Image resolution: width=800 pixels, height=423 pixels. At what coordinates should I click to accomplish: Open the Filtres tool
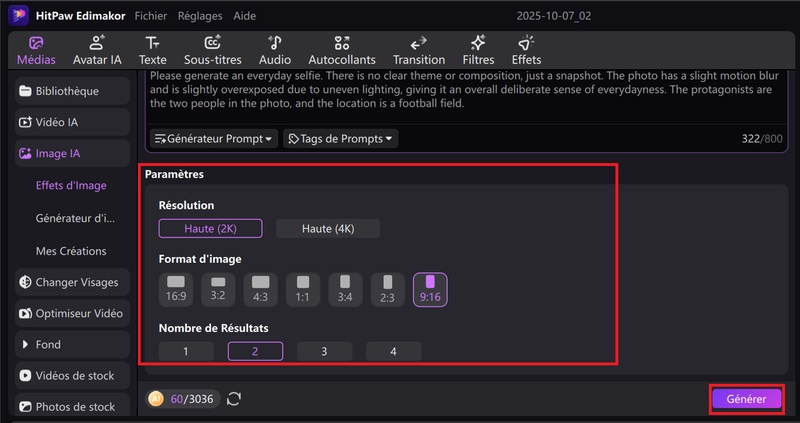coord(478,50)
